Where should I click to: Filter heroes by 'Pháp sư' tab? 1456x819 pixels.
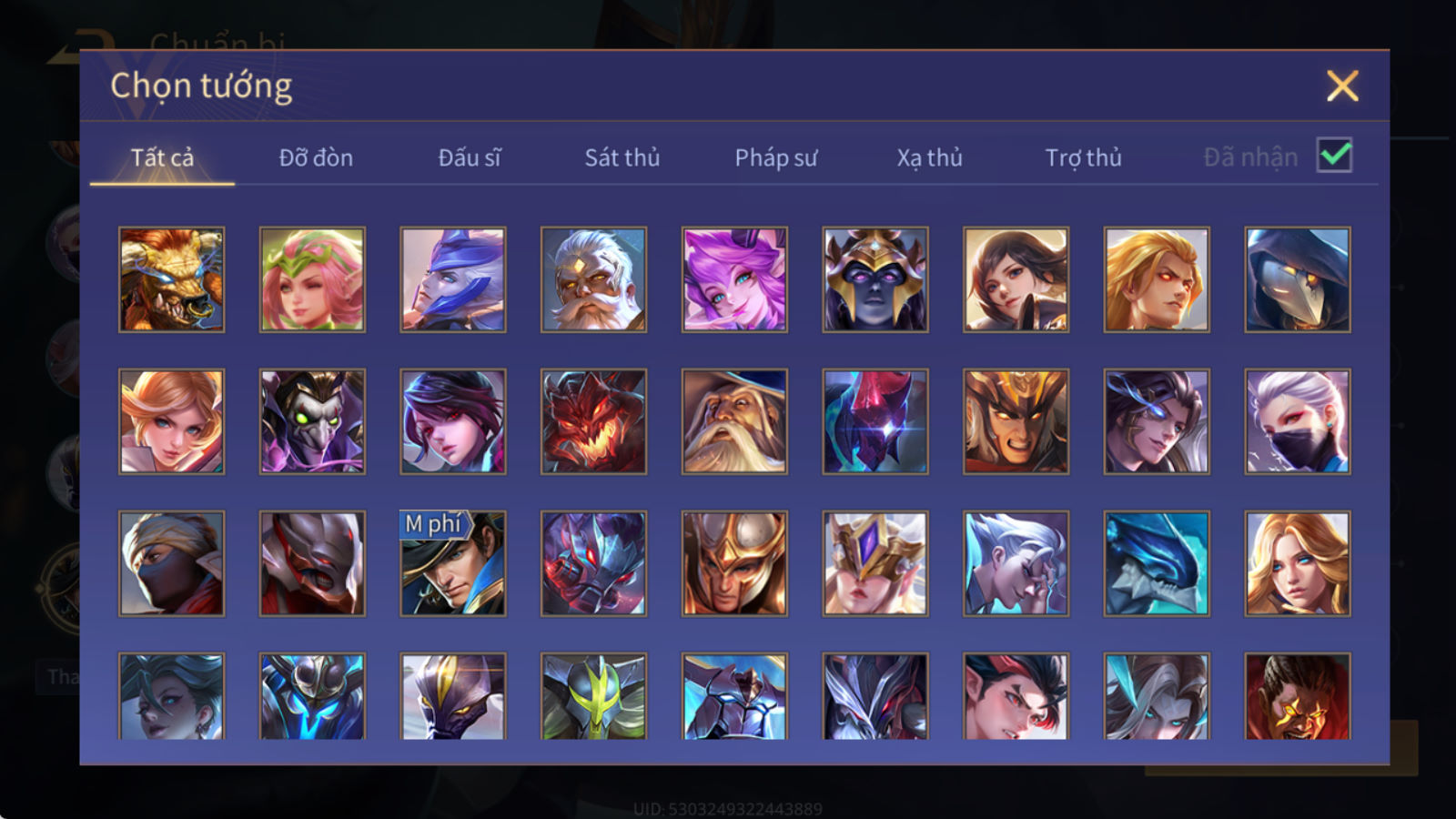click(775, 157)
